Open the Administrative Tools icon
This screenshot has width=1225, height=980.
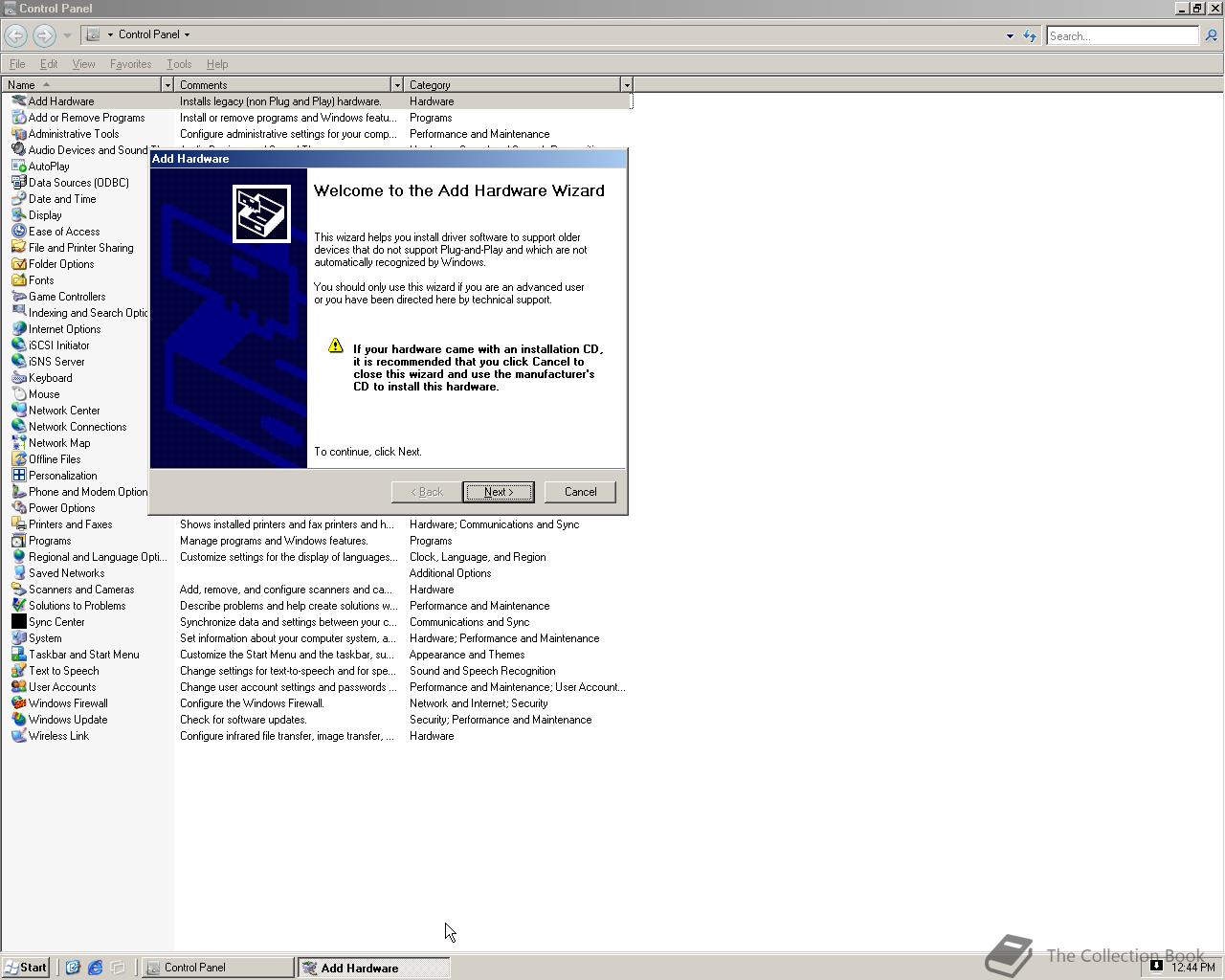[x=18, y=134]
